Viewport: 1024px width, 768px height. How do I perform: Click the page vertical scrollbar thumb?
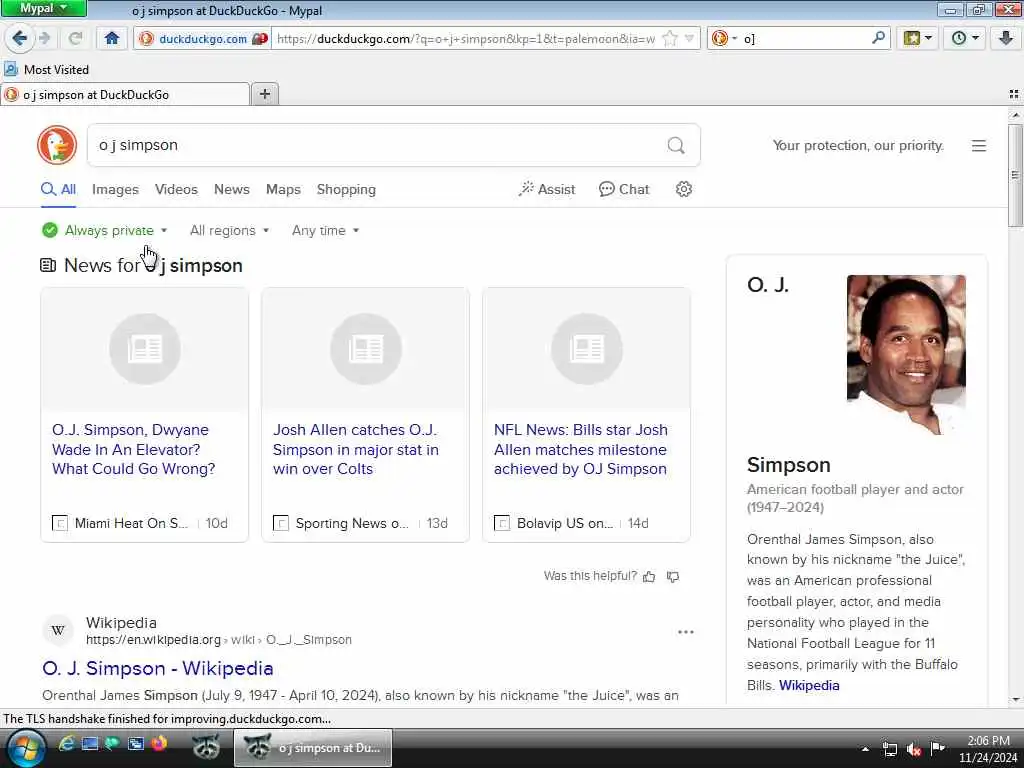tap(1015, 174)
